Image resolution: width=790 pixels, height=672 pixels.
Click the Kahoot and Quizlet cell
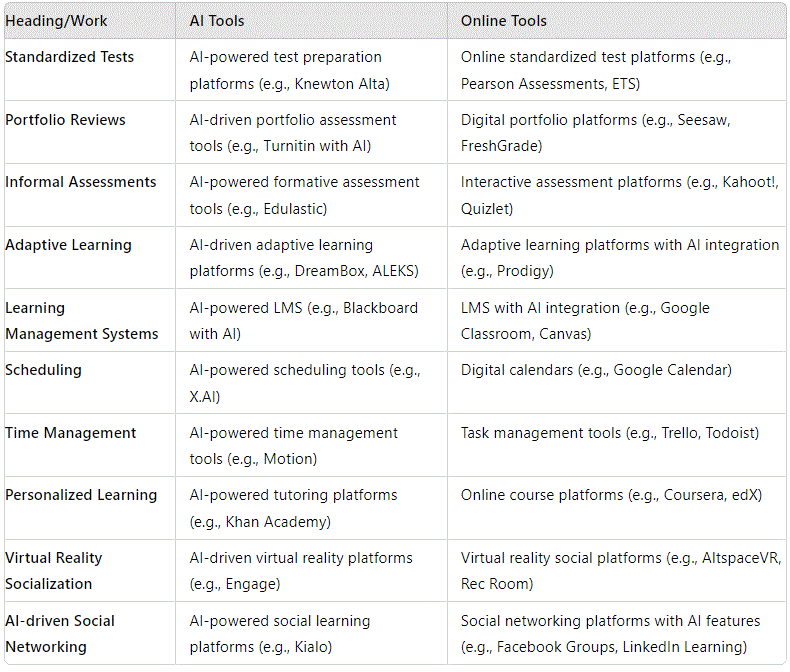coord(619,195)
